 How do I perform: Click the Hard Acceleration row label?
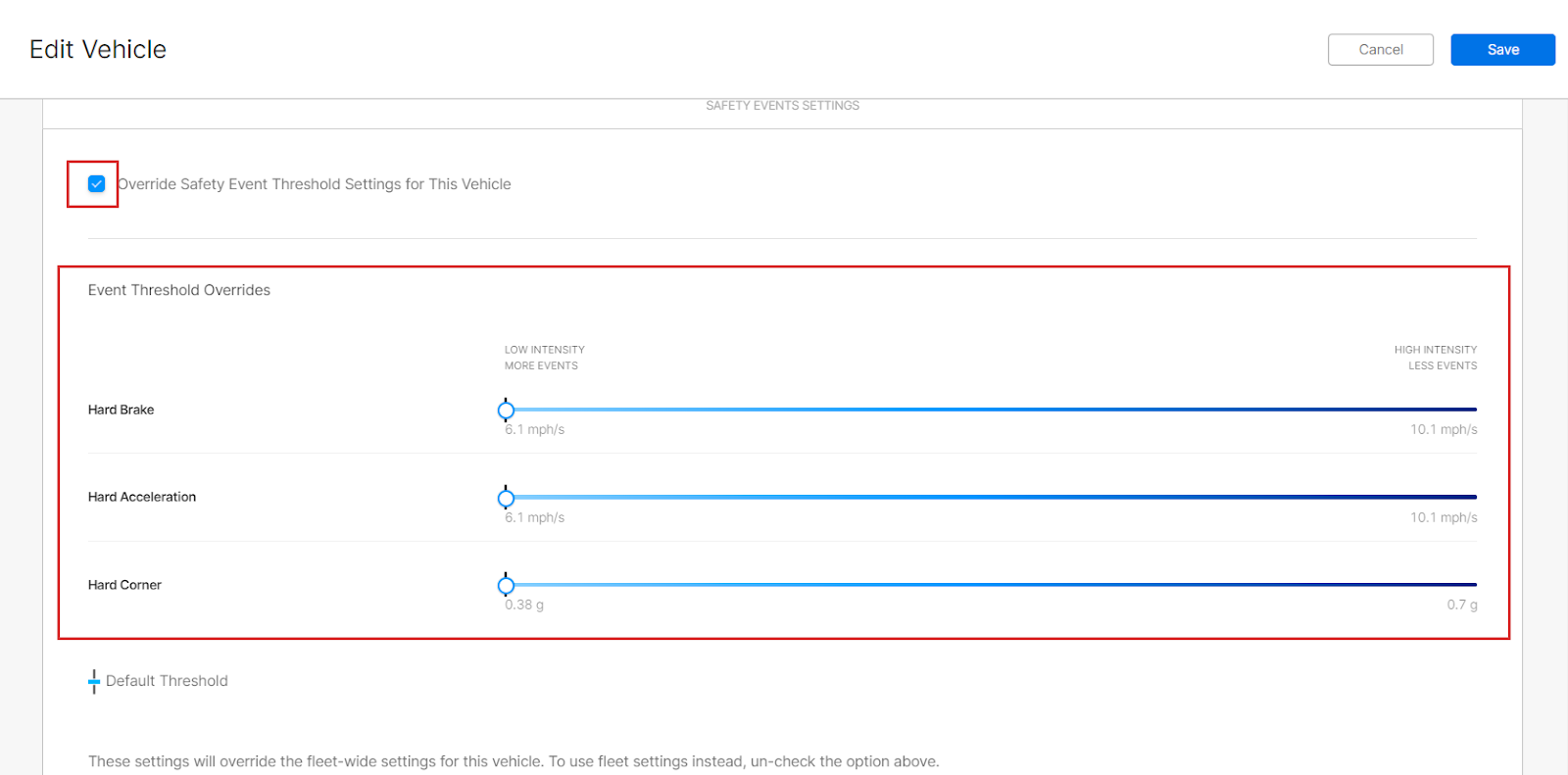point(142,497)
